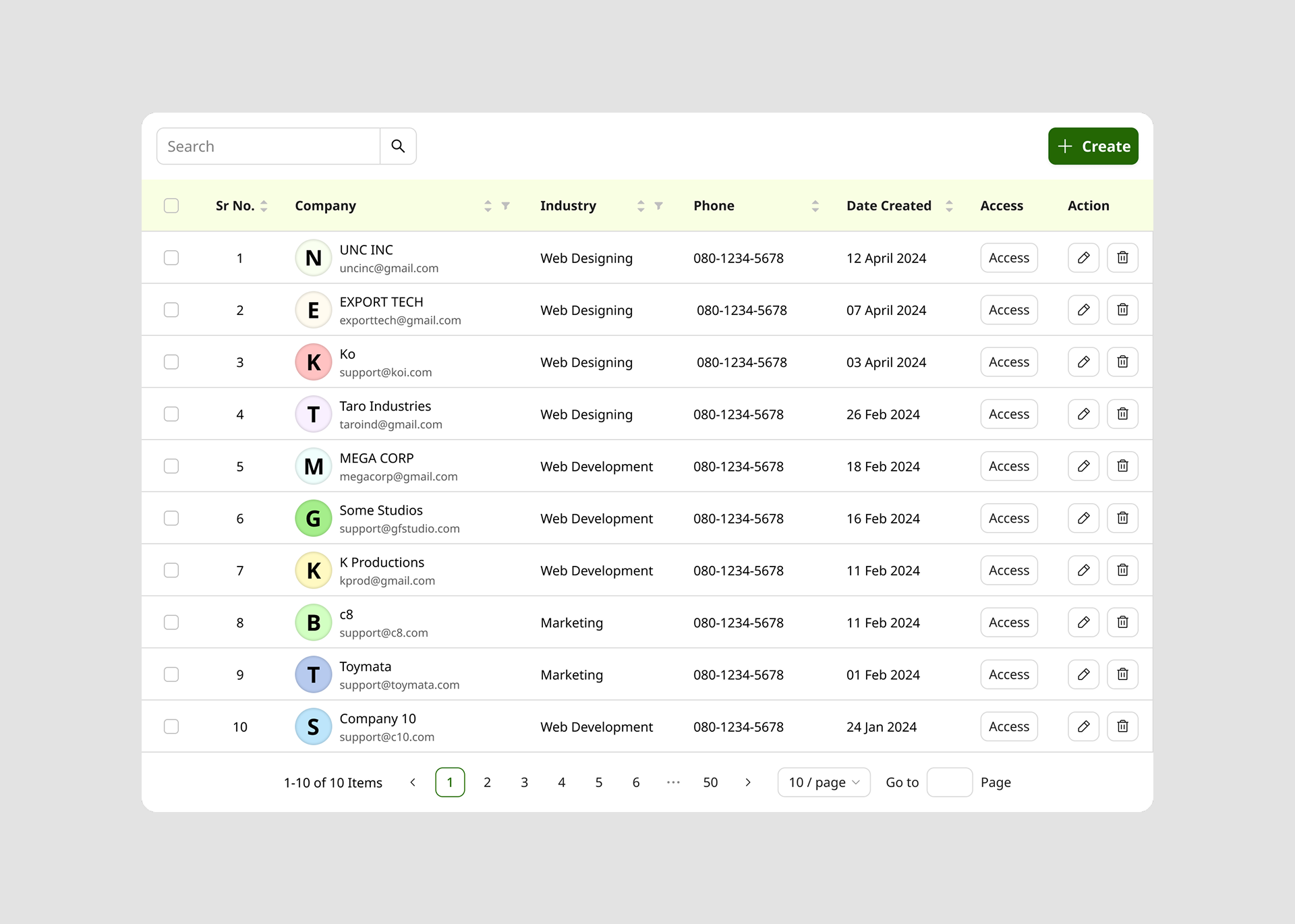Check the Company 10 row checkbox

coord(171,726)
